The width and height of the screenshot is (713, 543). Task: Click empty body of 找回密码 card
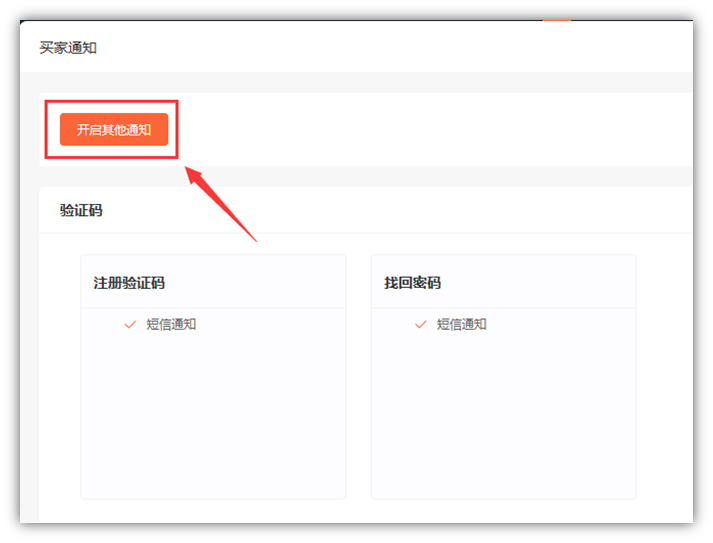click(x=503, y=420)
